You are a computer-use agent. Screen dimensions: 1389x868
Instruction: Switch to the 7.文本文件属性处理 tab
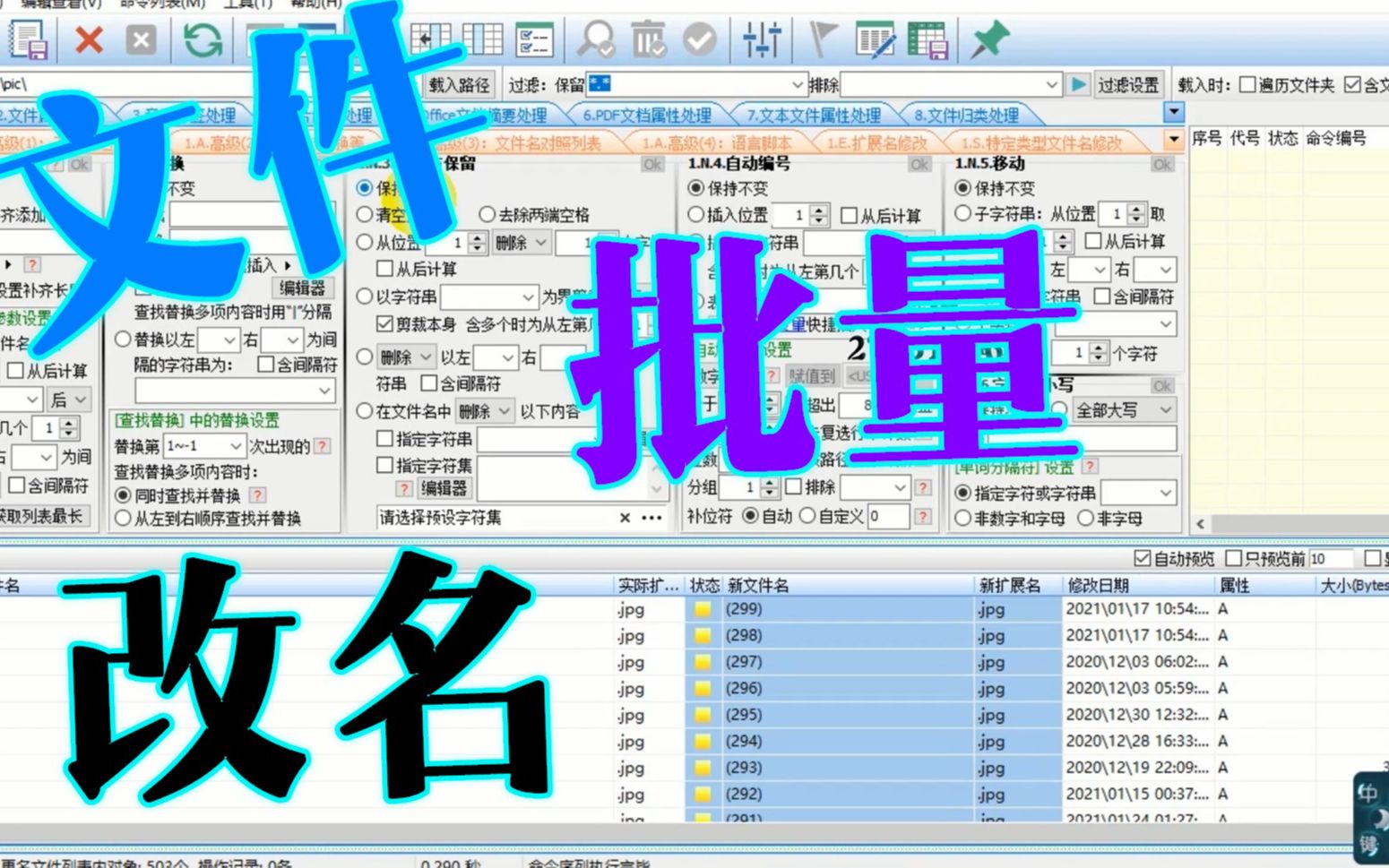[x=814, y=116]
